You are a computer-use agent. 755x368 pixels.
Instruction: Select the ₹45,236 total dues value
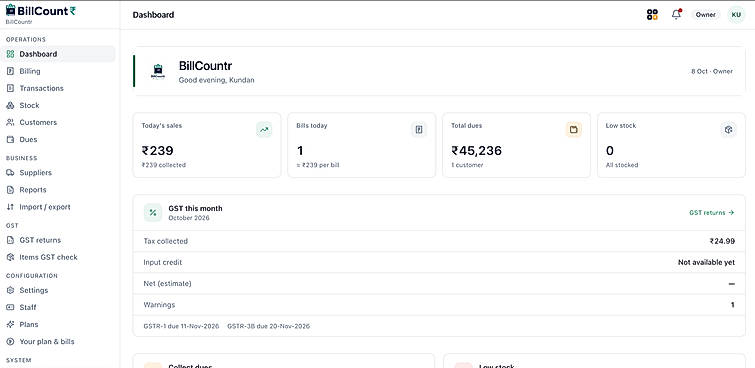click(x=476, y=151)
